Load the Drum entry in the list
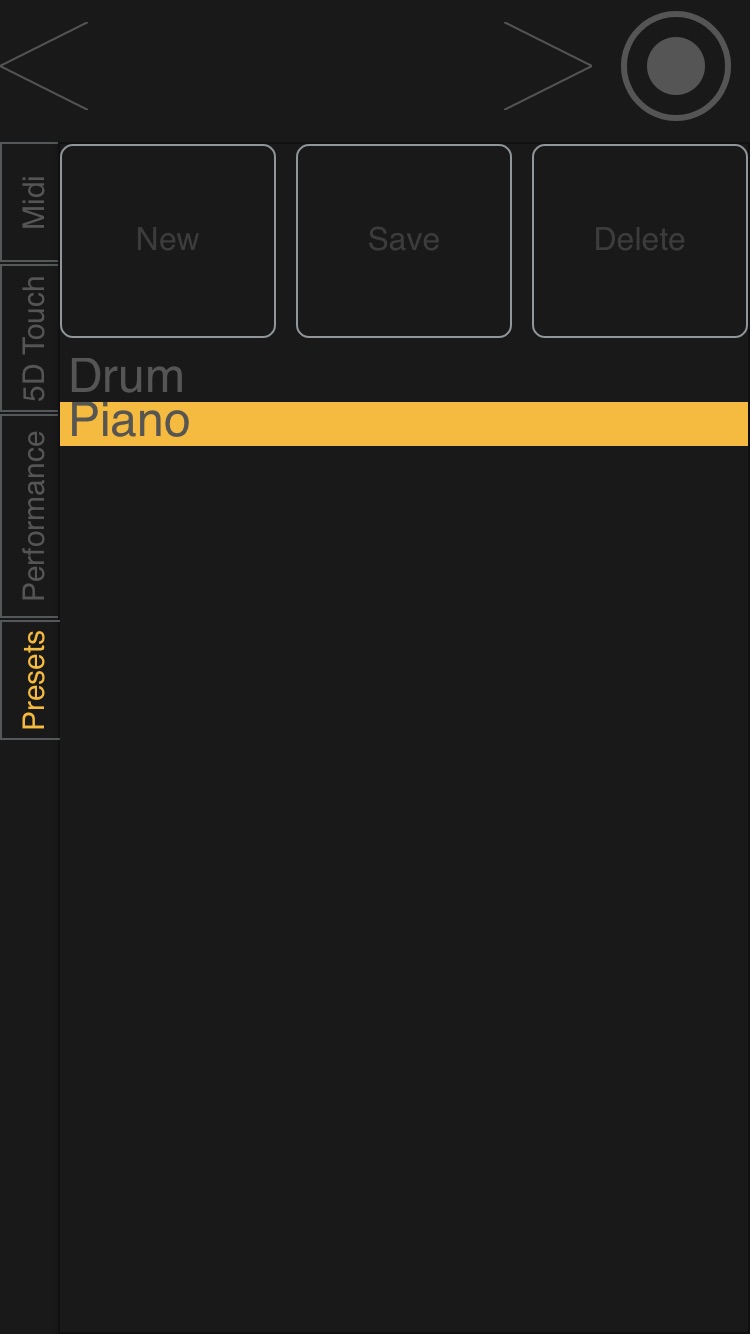 (127, 377)
